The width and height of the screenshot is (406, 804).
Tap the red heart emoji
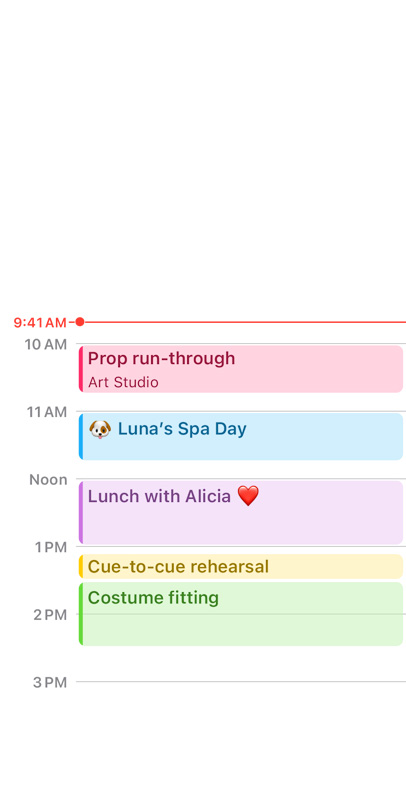[248, 496]
